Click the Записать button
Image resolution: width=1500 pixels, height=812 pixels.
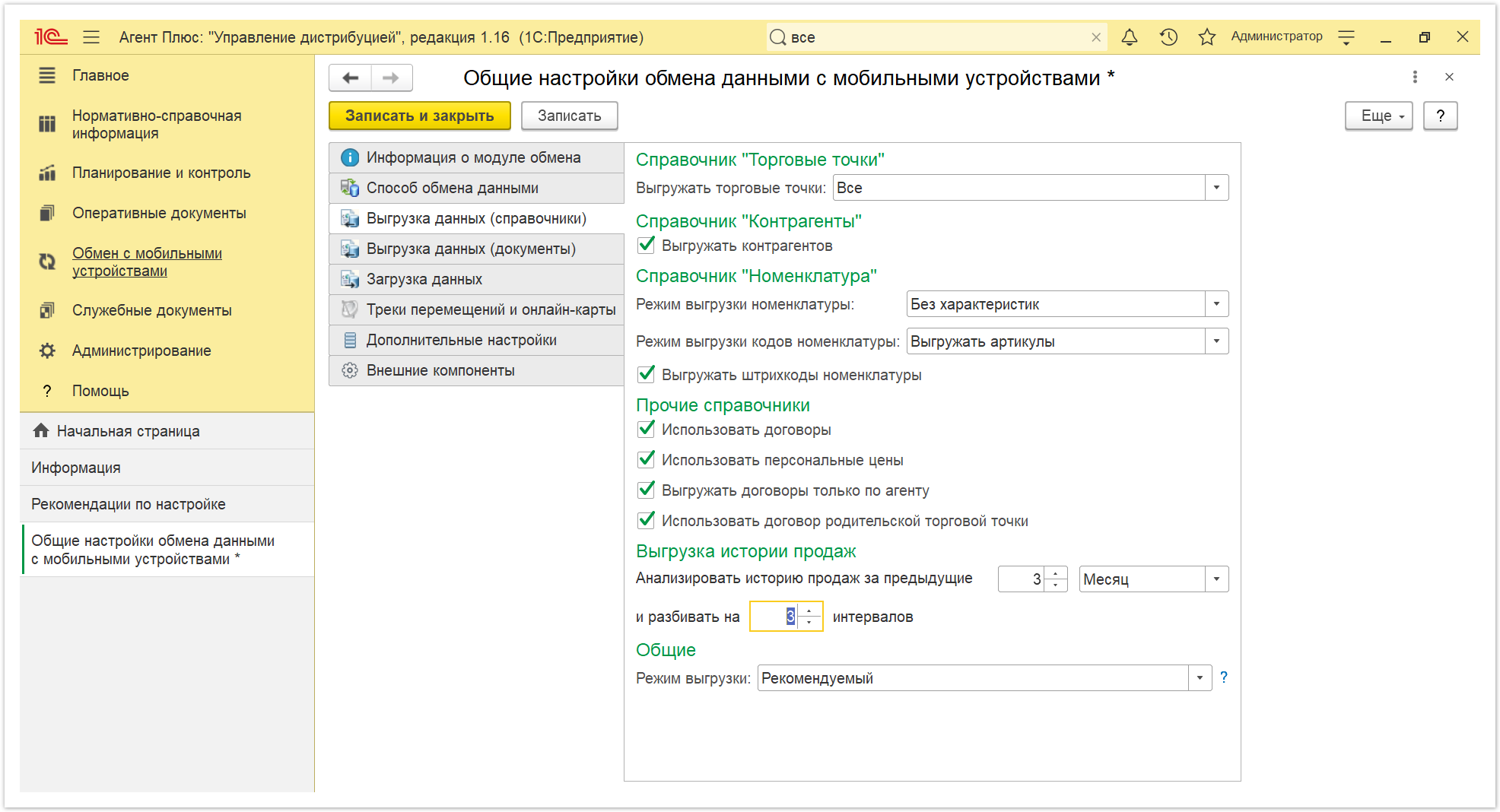pos(569,116)
